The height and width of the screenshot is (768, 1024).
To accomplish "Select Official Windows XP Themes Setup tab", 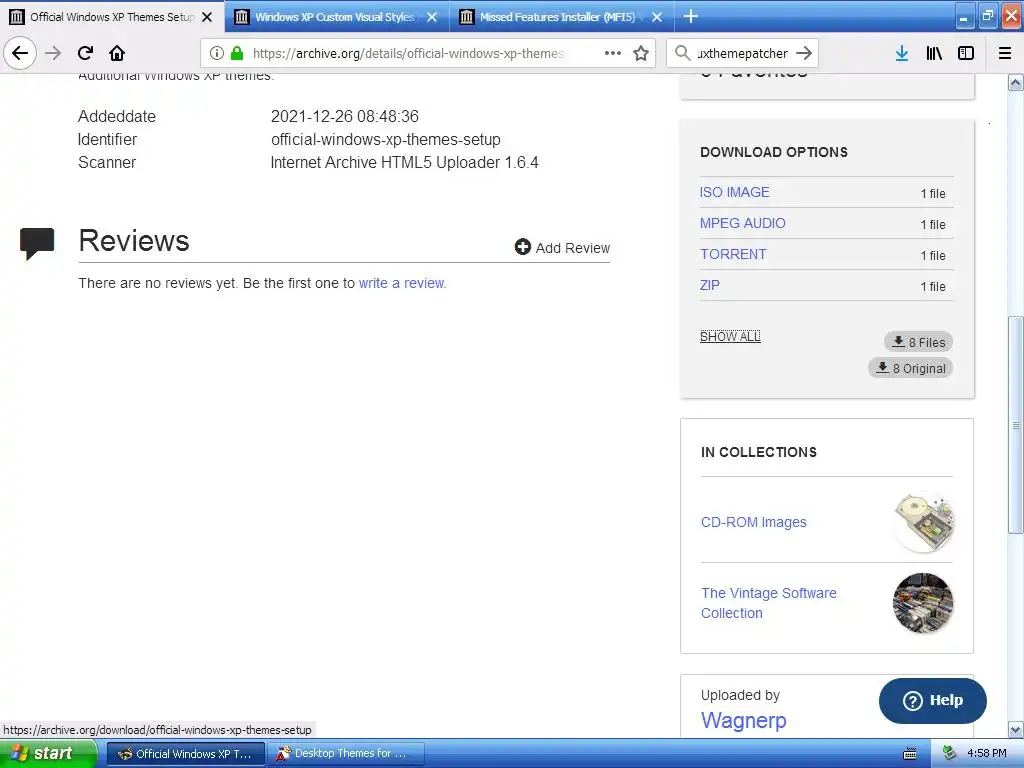I will tap(112, 17).
